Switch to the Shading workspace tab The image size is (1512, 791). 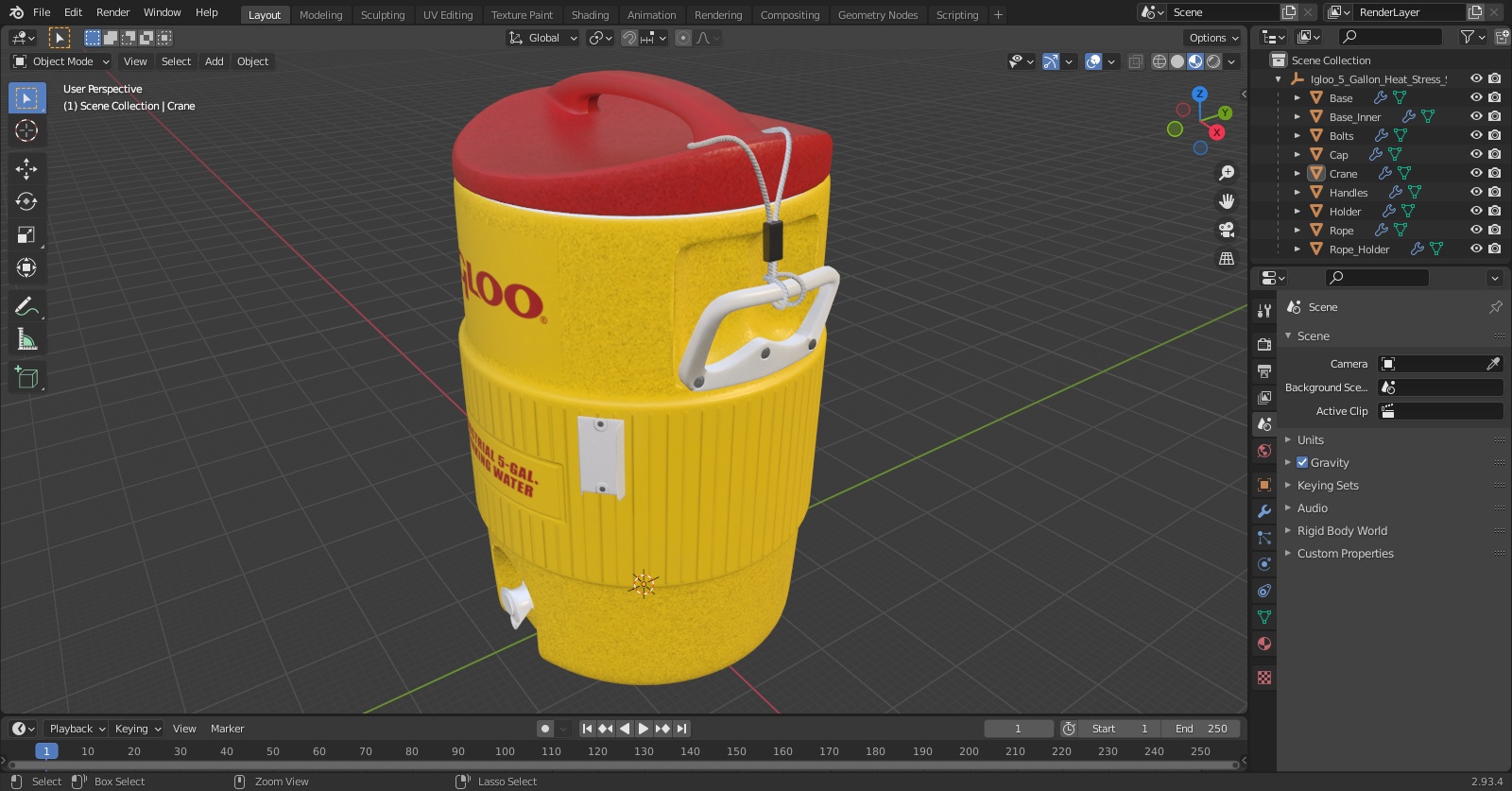click(590, 15)
